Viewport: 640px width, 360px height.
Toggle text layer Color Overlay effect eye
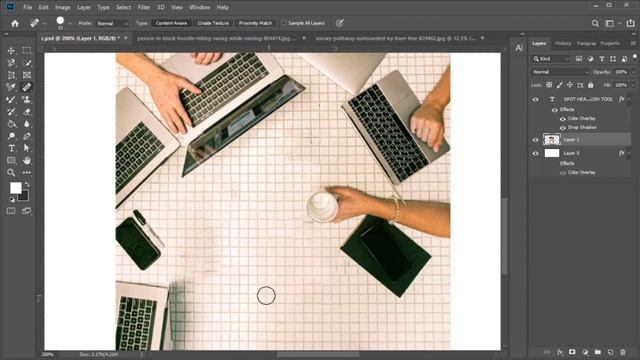(563, 119)
